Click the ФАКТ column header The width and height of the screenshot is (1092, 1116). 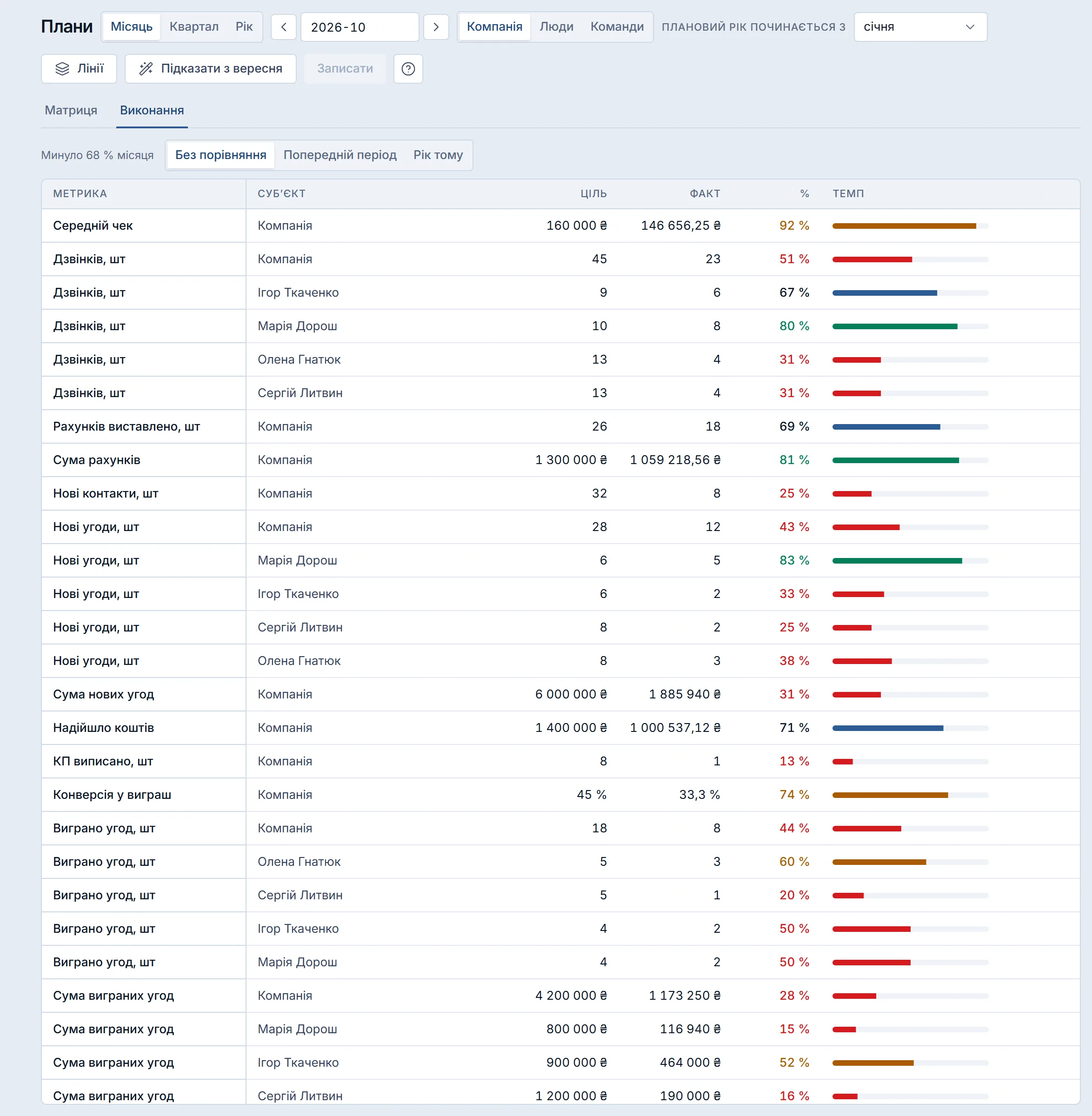(x=705, y=194)
